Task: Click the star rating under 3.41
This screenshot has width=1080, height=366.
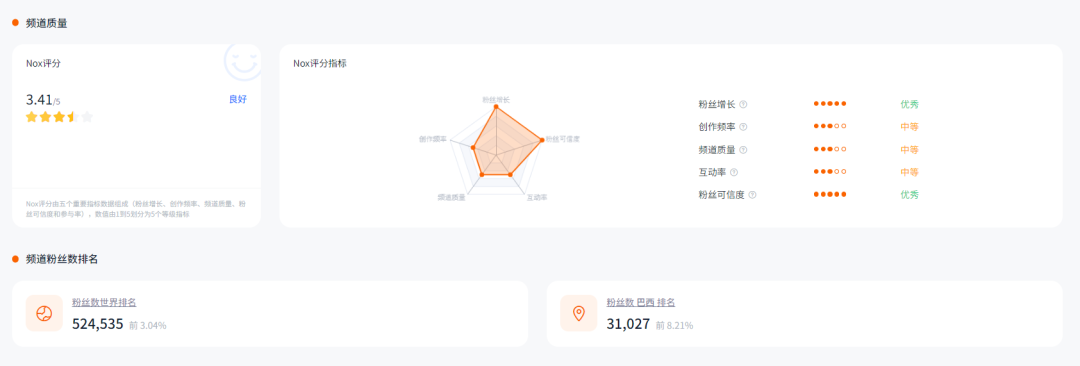Action: [x=59, y=116]
